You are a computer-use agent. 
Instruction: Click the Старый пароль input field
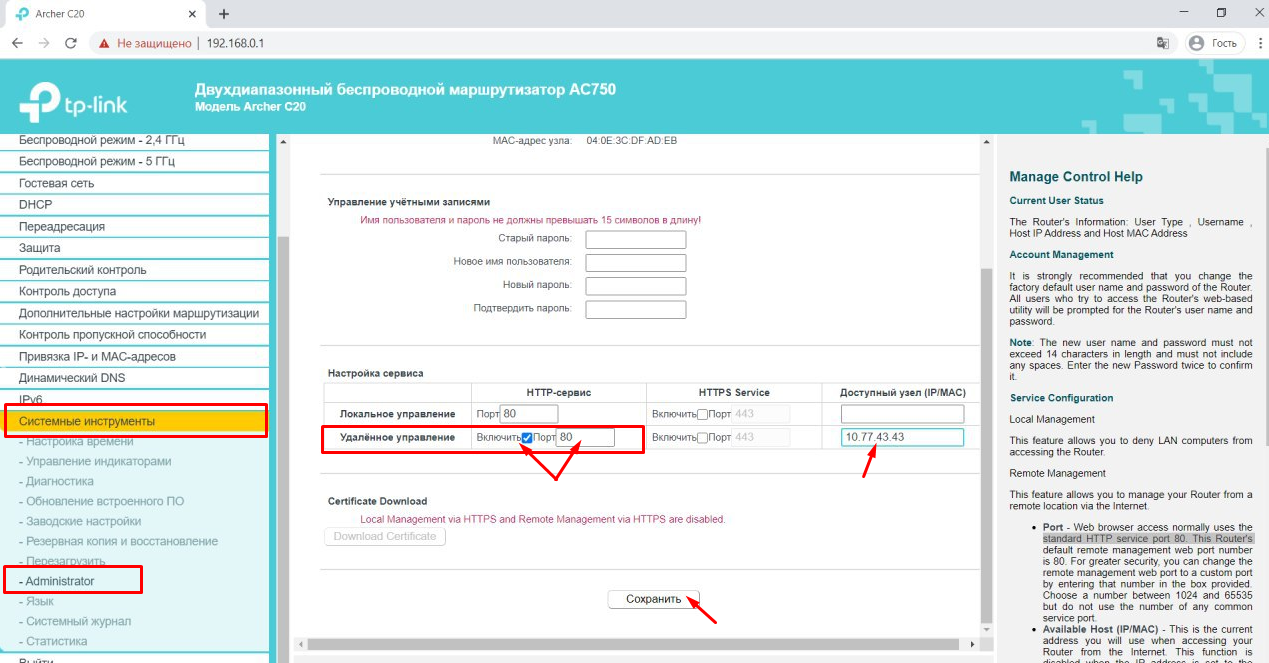(x=635, y=239)
